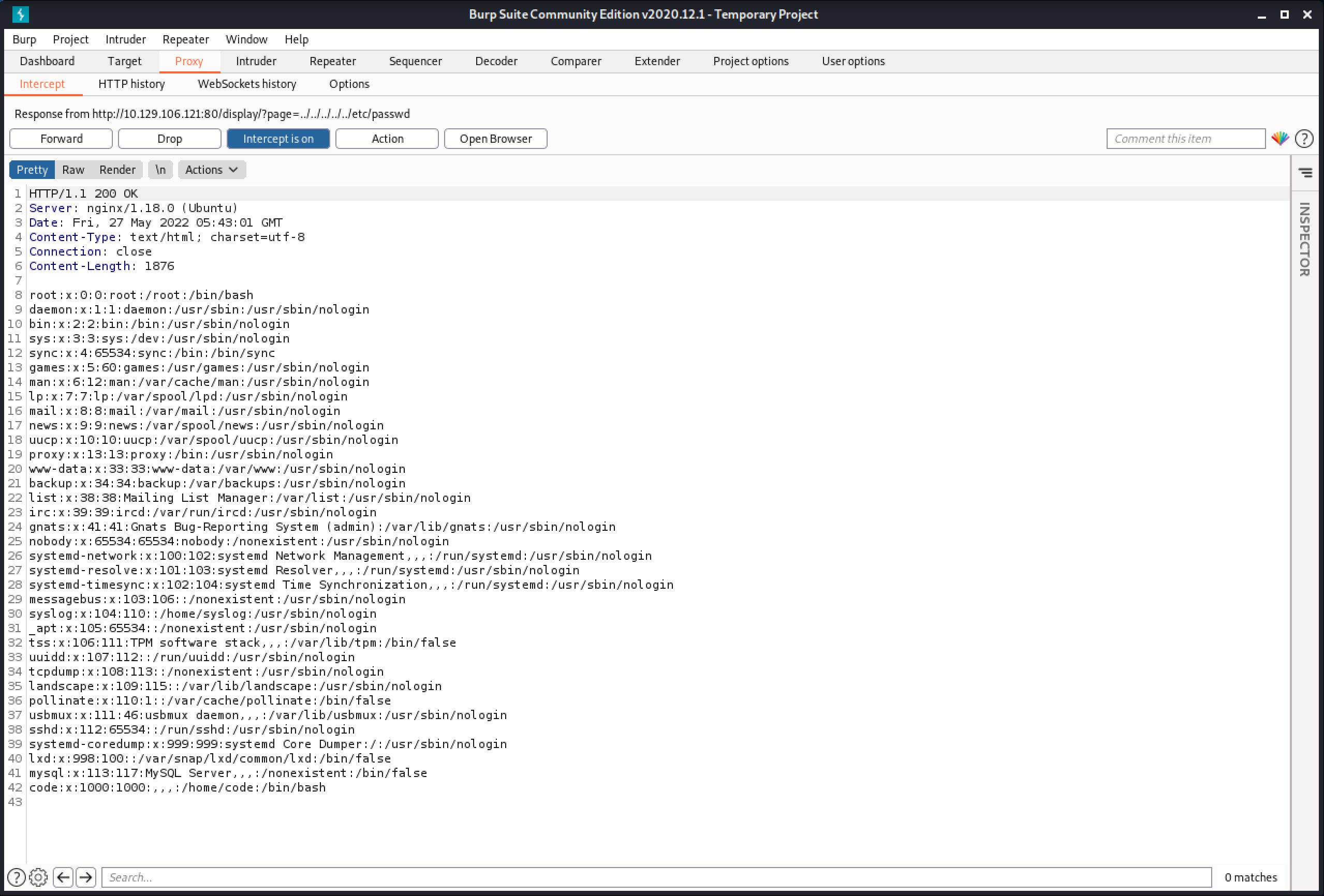Click the Forward button

(x=61, y=139)
